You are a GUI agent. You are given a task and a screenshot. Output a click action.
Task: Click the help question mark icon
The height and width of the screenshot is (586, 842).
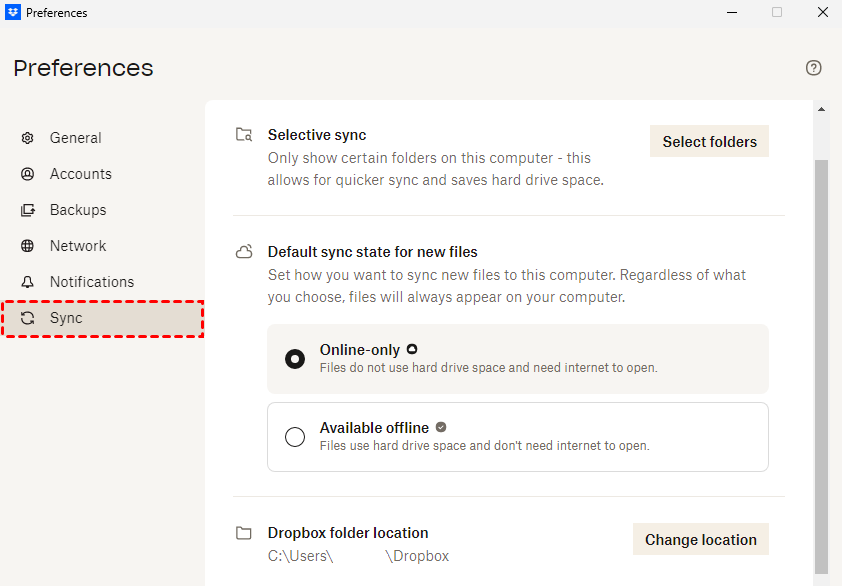coord(813,68)
